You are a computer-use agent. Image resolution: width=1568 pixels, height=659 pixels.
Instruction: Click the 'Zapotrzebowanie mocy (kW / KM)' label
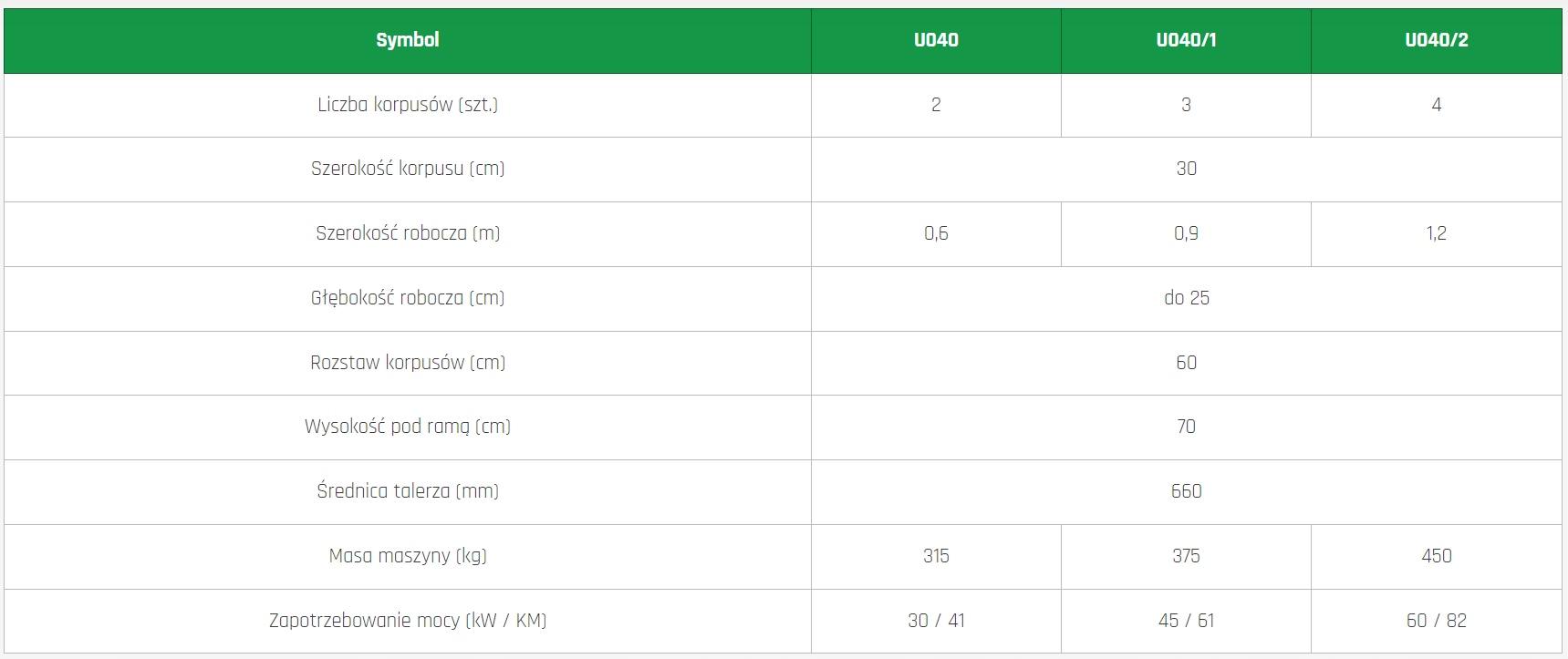(407, 621)
